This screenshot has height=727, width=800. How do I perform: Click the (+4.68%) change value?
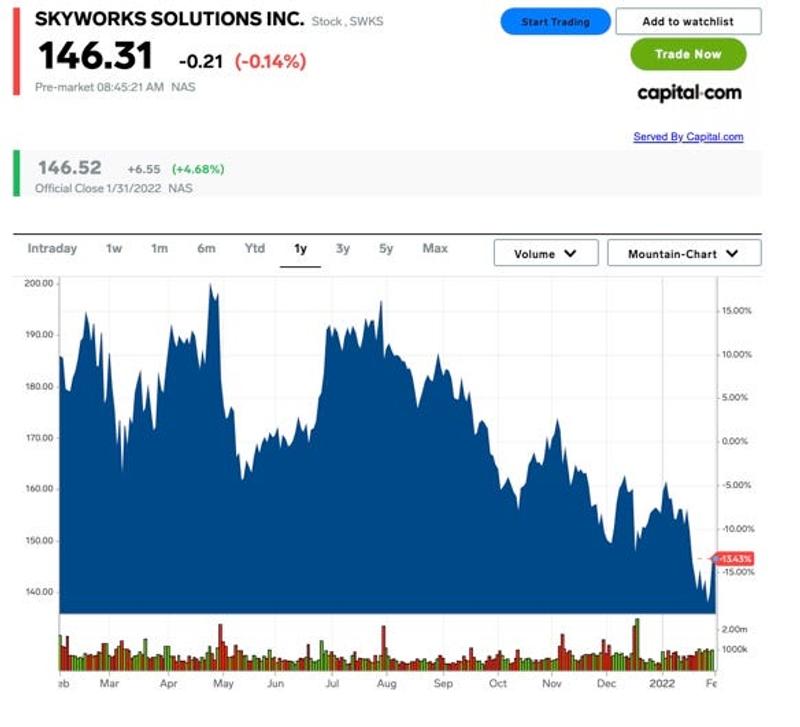click(198, 169)
